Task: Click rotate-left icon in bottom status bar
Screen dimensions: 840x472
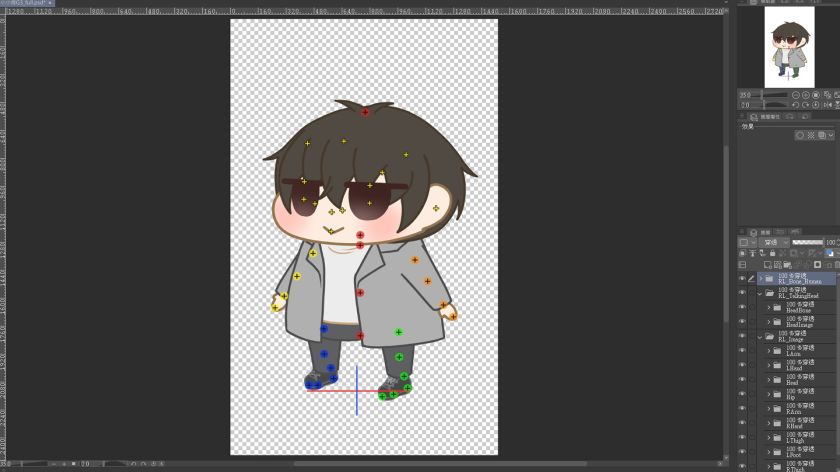Action: (x=133, y=464)
